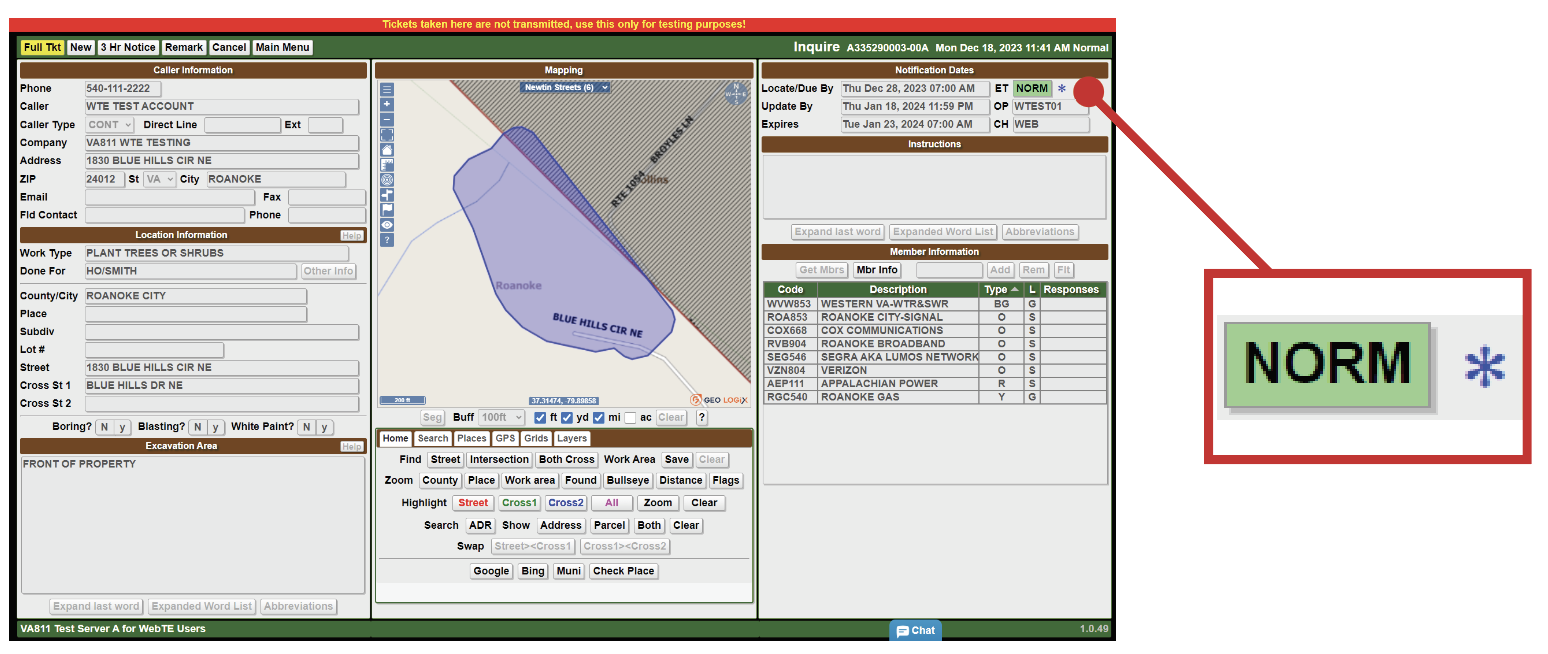Click the map zoom out minus icon
The height and width of the screenshot is (654, 1548).
(x=387, y=119)
